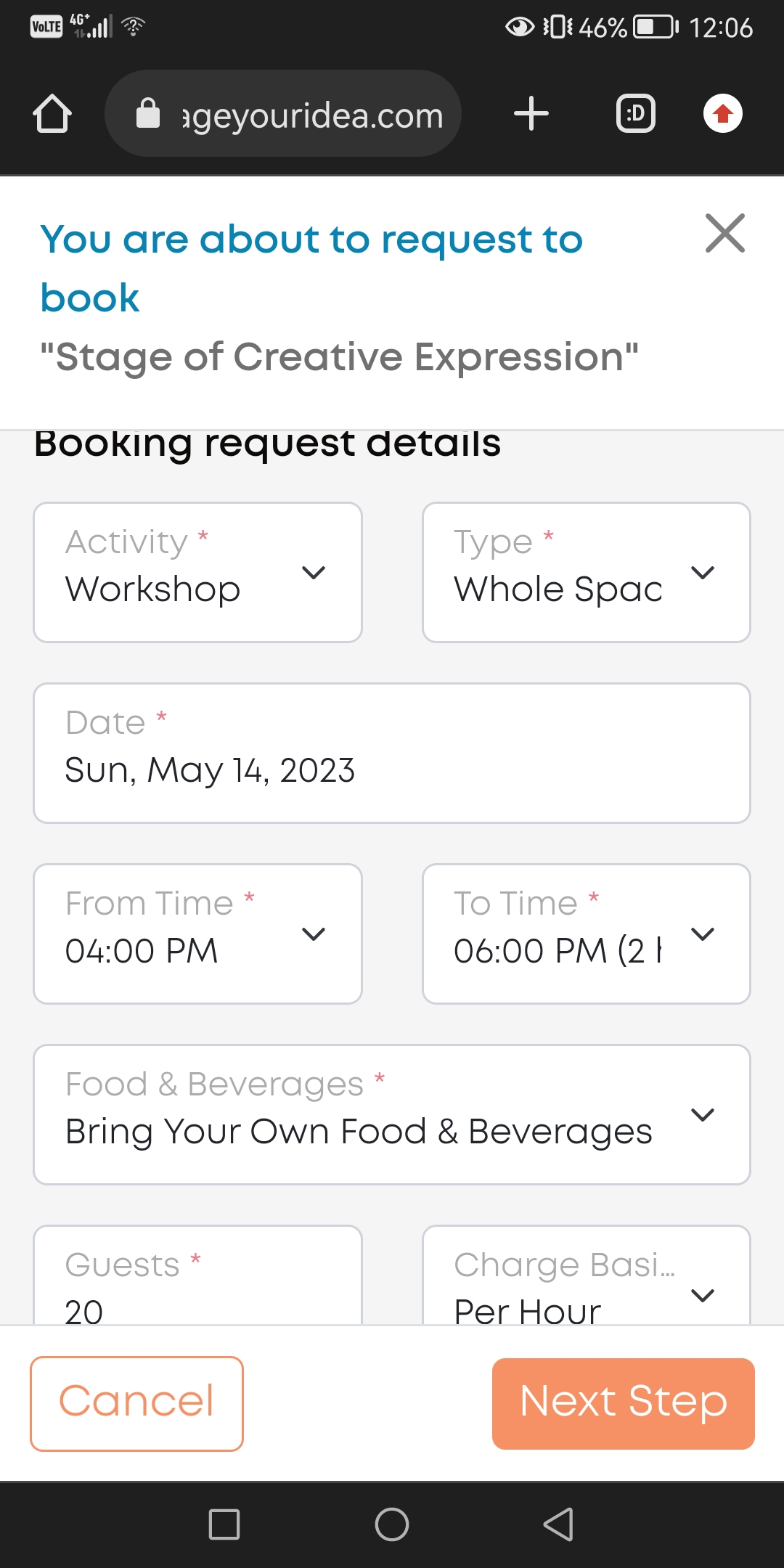This screenshot has width=784, height=1568.
Task: Tap the browser URL address bar
Action: click(312, 115)
